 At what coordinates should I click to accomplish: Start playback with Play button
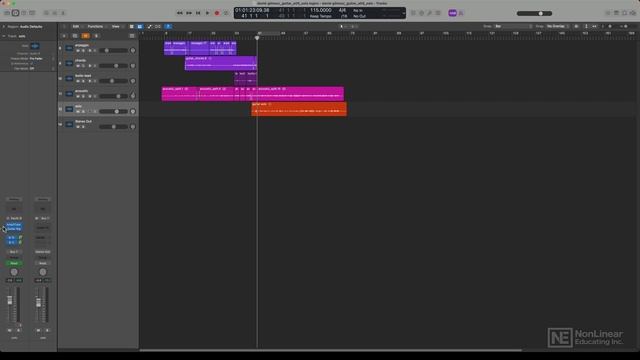pos(207,13)
